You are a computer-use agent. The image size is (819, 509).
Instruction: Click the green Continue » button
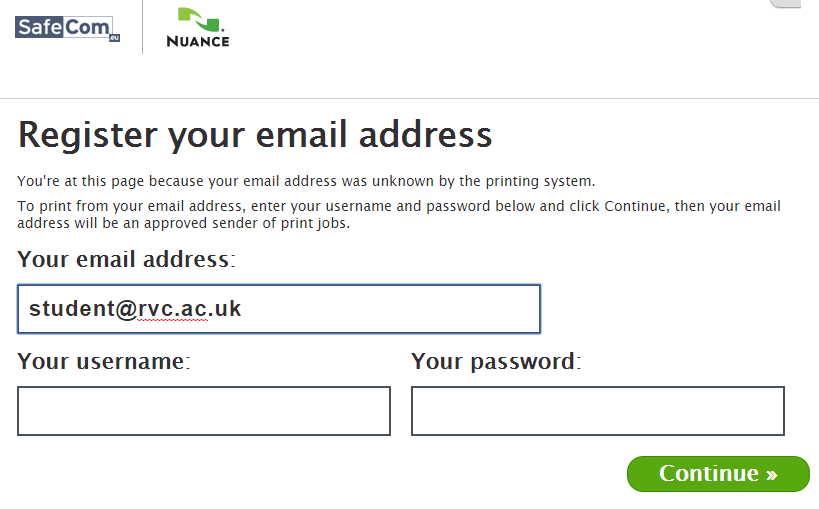pos(718,474)
